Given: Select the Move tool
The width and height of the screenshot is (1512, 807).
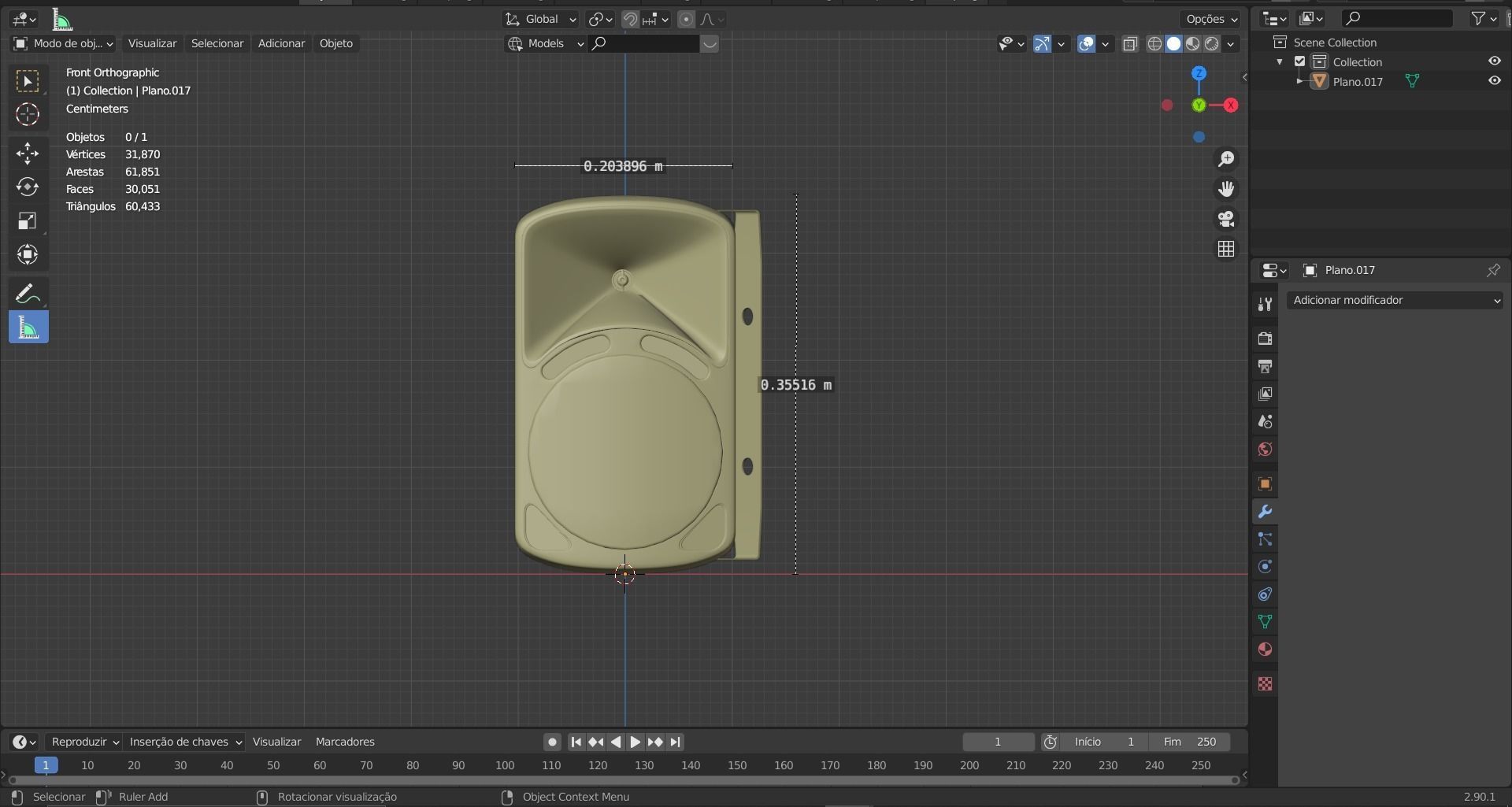Looking at the screenshot, I should pyautogui.click(x=28, y=153).
